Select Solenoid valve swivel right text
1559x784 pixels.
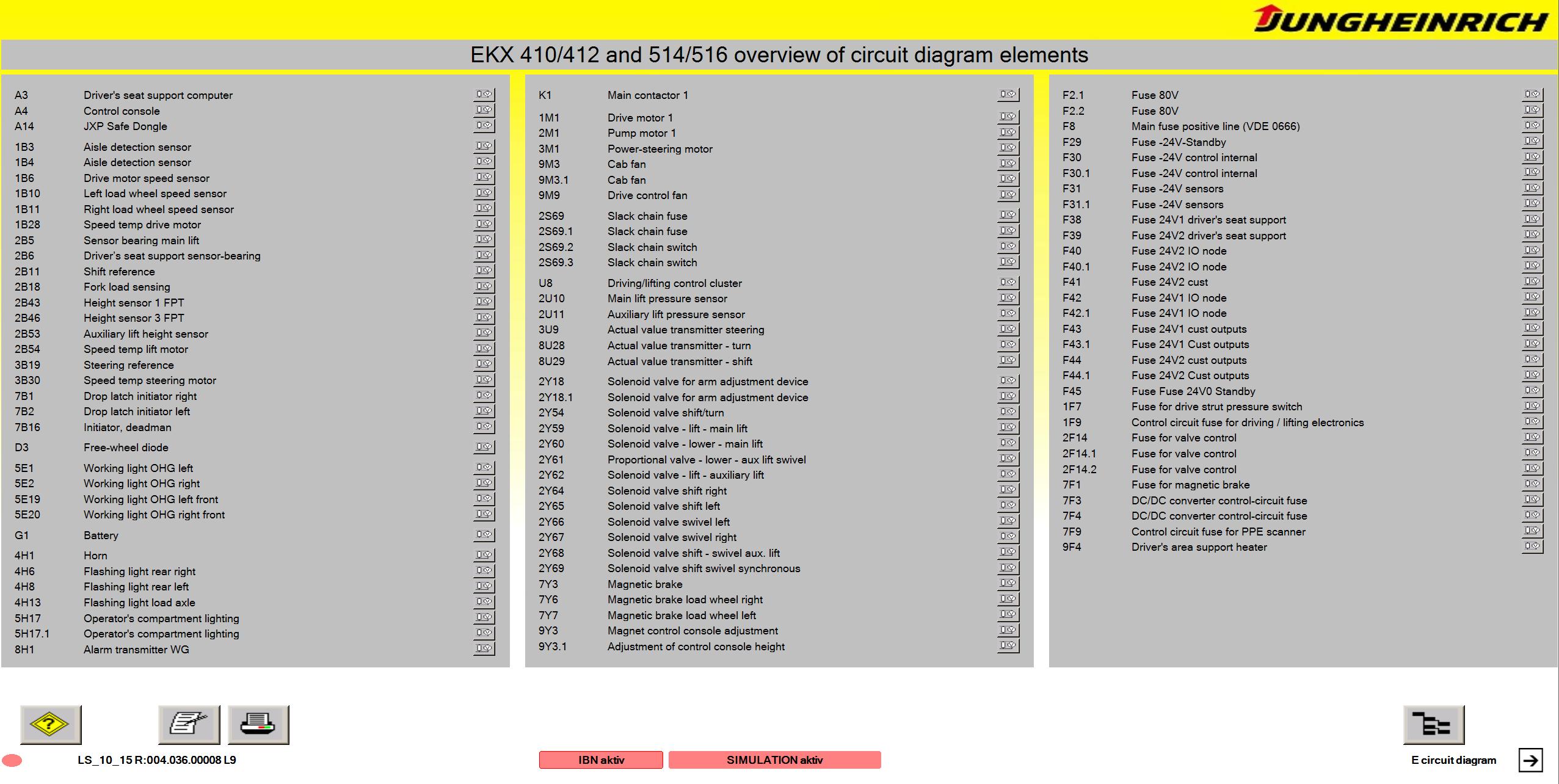[x=672, y=537]
